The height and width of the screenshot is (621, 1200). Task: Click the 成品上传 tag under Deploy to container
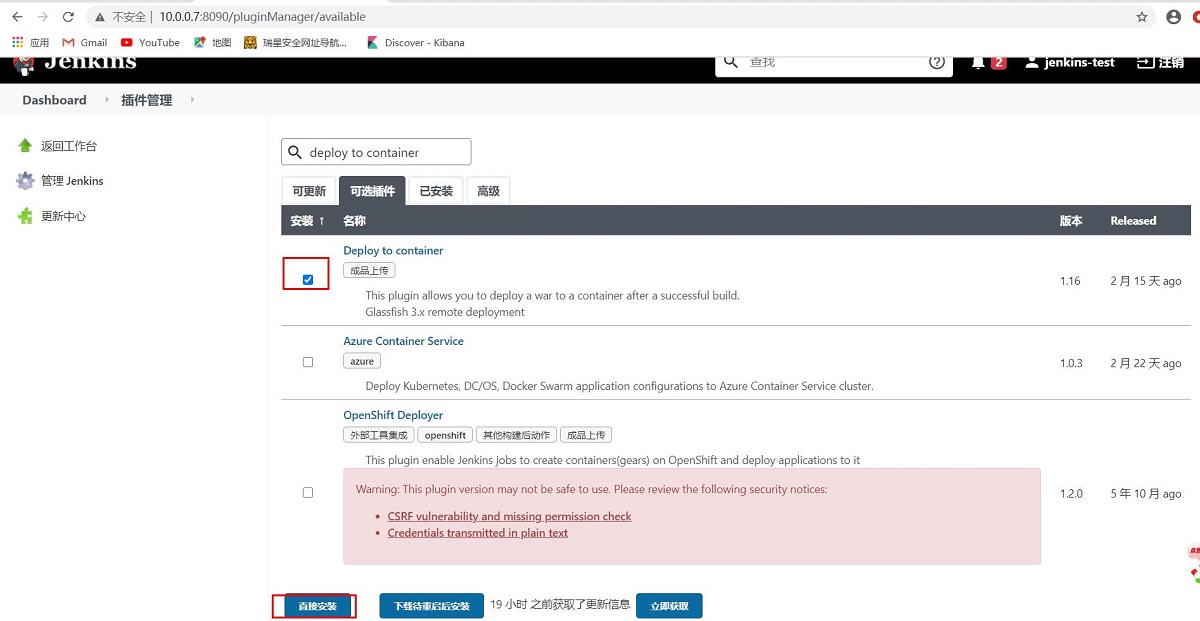tap(369, 271)
